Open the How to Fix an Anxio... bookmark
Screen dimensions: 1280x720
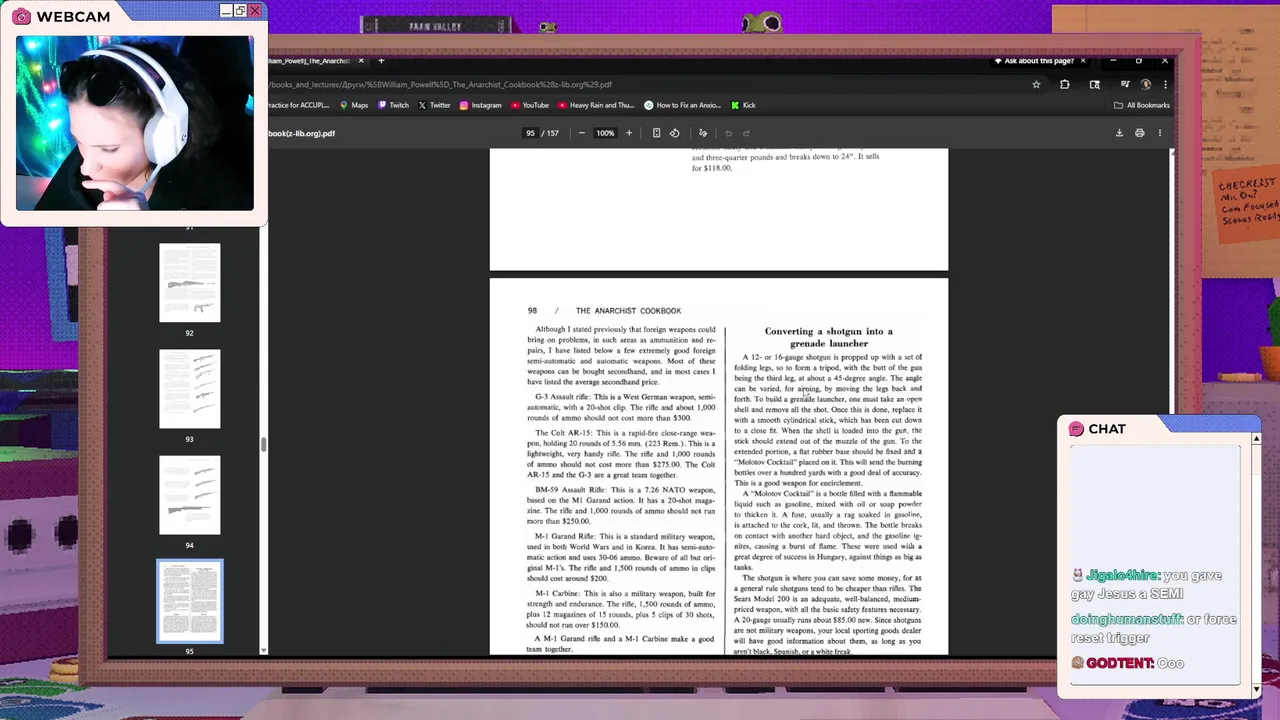tap(683, 105)
